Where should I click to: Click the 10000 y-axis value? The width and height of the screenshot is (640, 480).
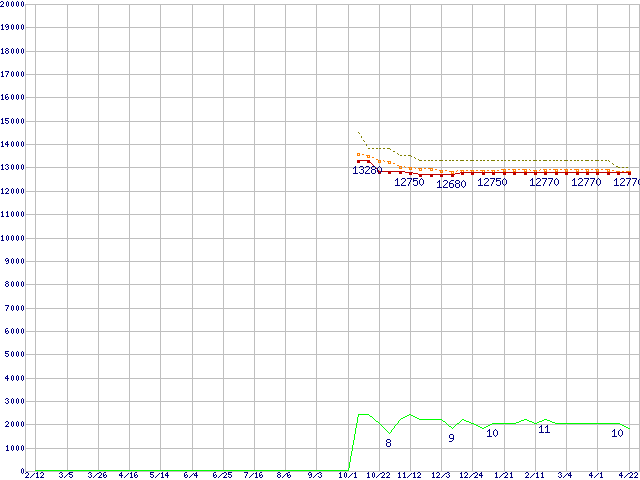(12, 238)
